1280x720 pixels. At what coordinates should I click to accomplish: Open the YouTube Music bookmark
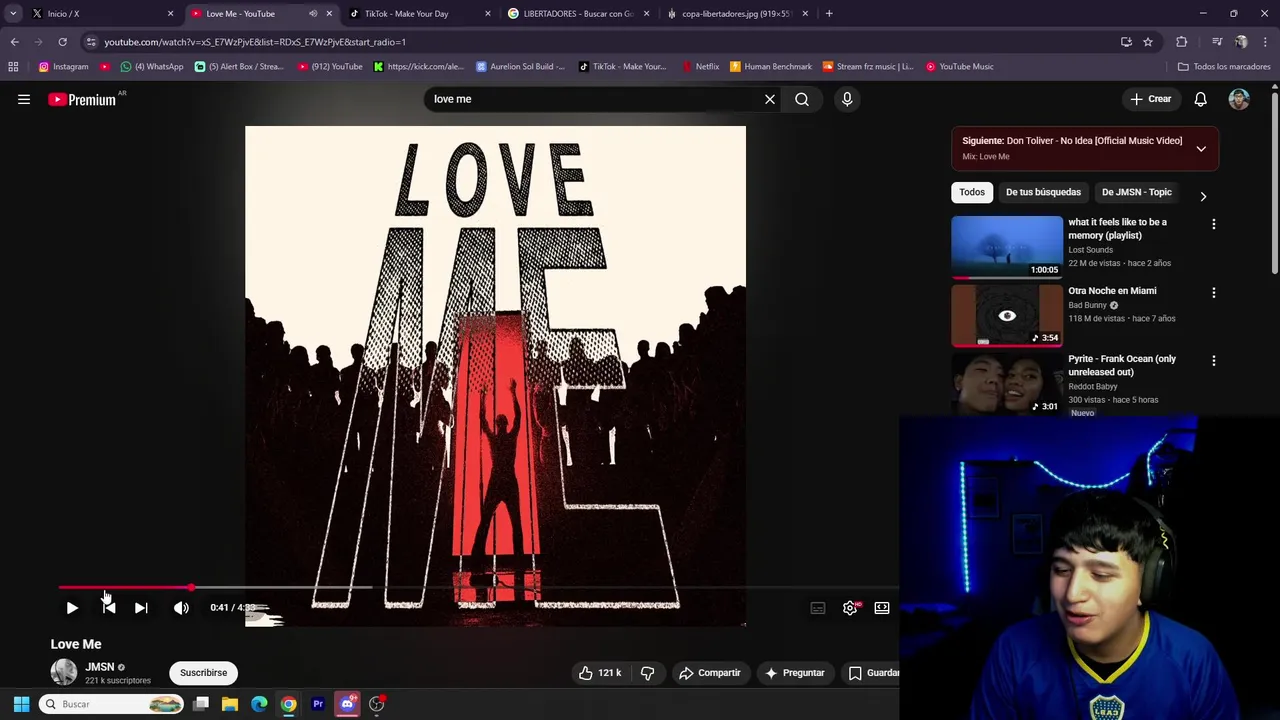tap(959, 67)
